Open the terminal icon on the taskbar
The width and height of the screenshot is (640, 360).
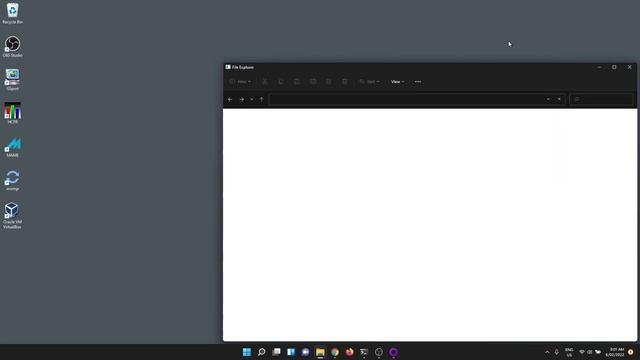[x=364, y=352]
